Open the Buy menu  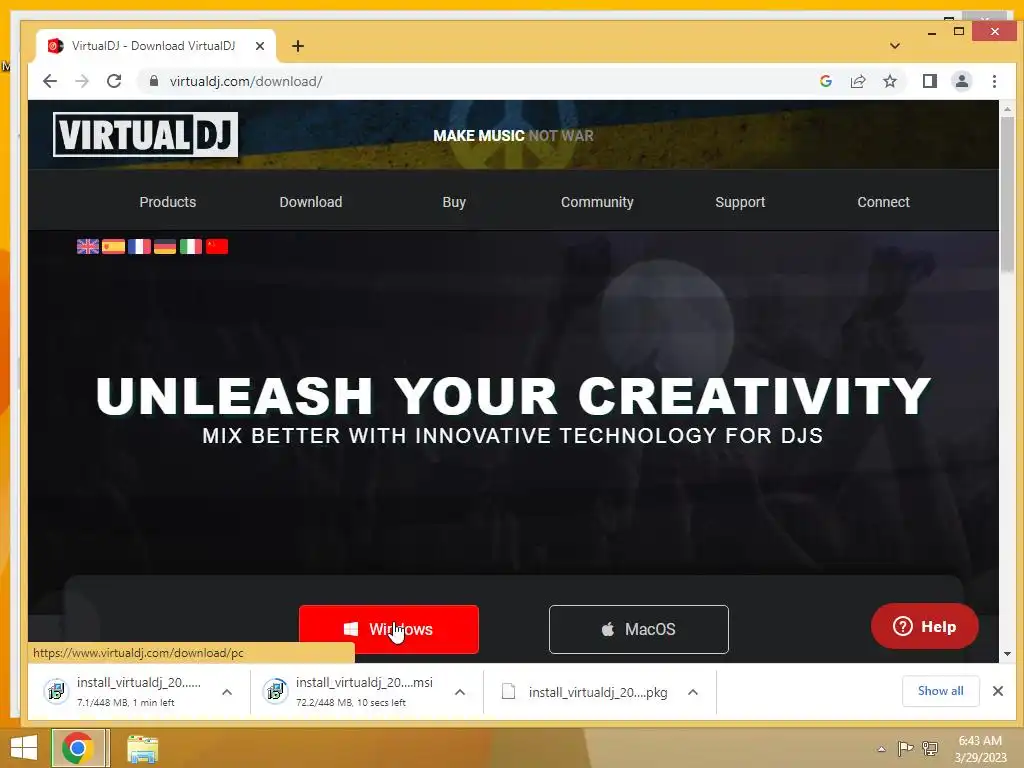tap(454, 202)
